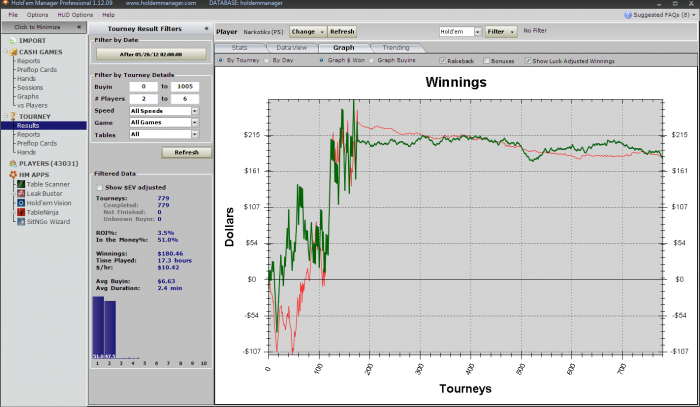The height and width of the screenshot is (407, 700).
Task: Select Cash Games Hands tree item
Action: point(26,79)
